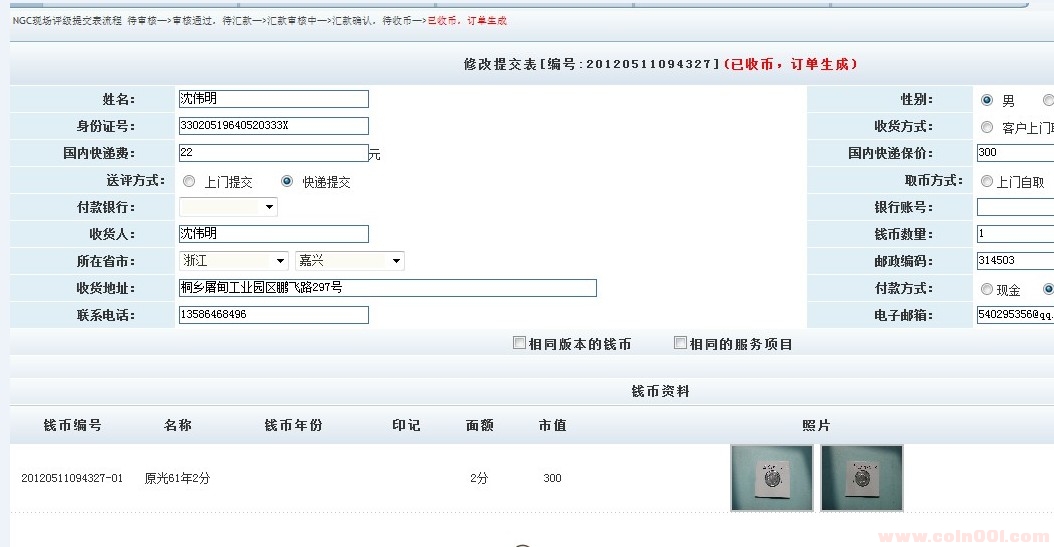Click the 收货地址 address field
Viewport: 1054px width, 547px height.
(387, 288)
